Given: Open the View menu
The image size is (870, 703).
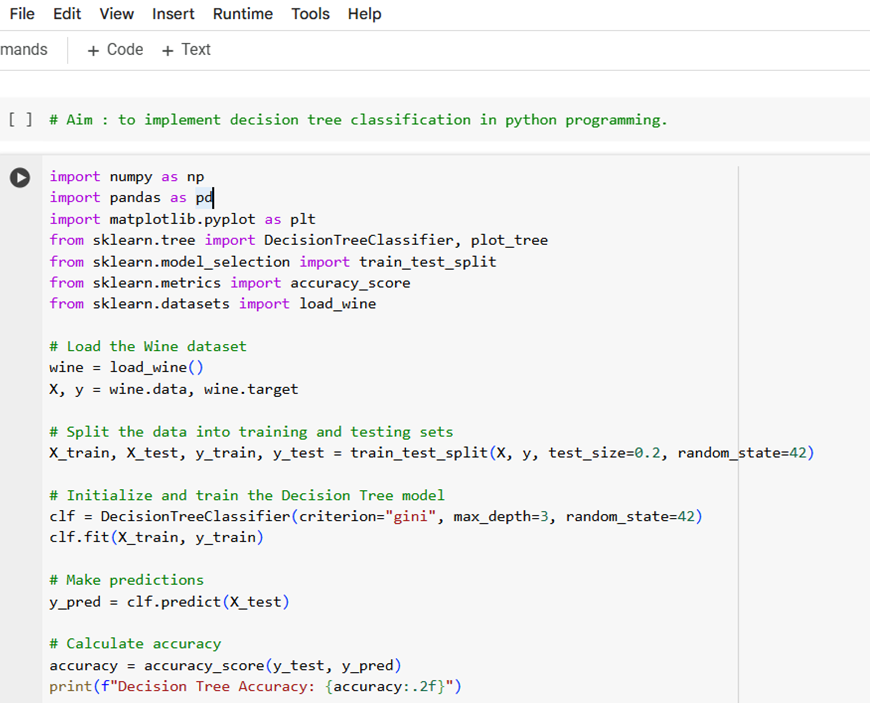Looking at the screenshot, I should [x=117, y=14].
